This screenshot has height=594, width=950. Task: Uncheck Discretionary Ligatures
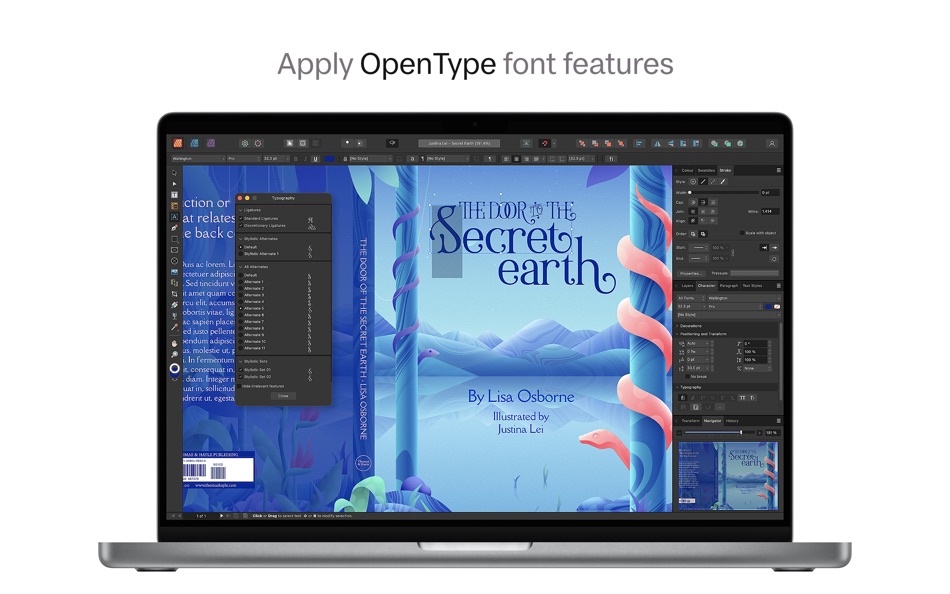pyautogui.click(x=241, y=225)
